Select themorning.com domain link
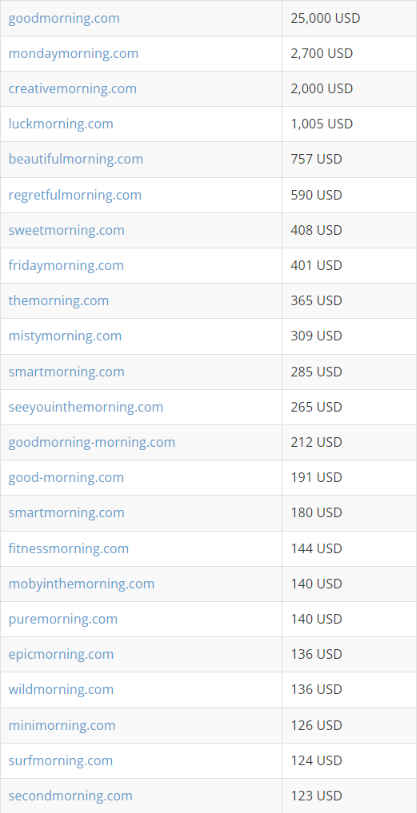Viewport: 417px width, 813px height. pyautogui.click(x=59, y=301)
